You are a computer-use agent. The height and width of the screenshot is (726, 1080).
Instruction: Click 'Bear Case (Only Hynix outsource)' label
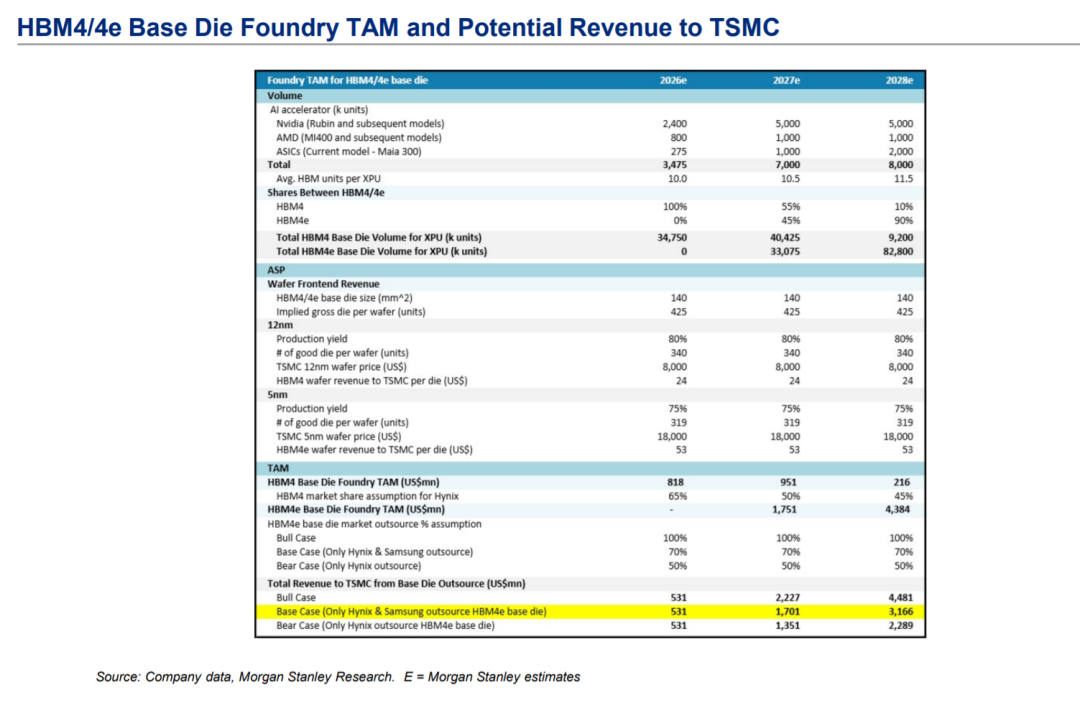tap(349, 566)
